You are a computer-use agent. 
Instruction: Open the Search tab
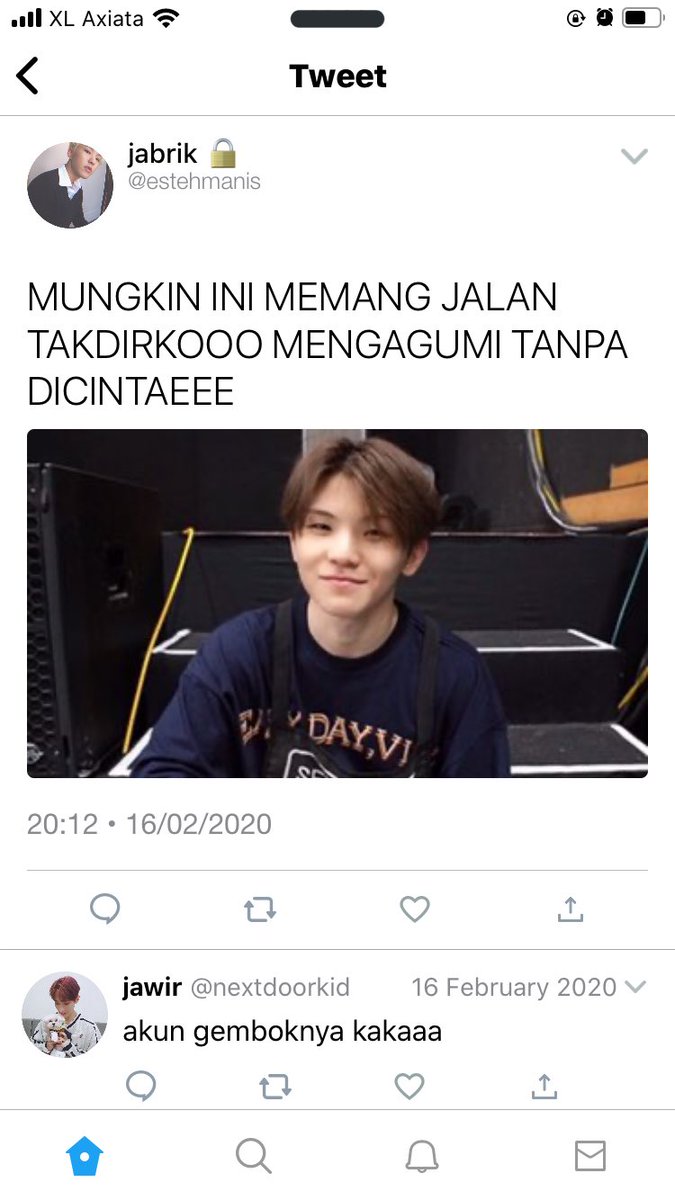(254, 1156)
